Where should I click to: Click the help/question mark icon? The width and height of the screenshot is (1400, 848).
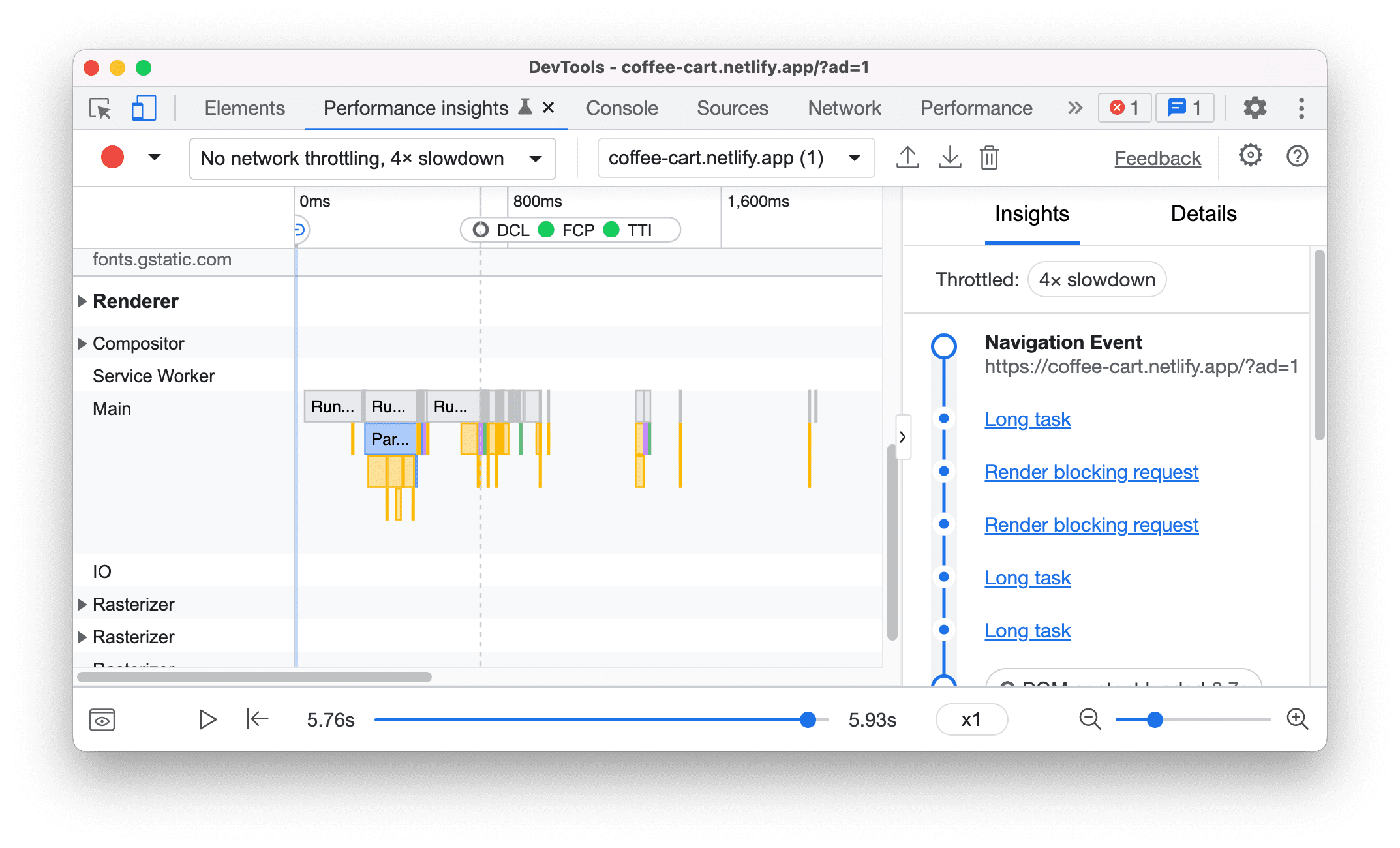(1297, 157)
